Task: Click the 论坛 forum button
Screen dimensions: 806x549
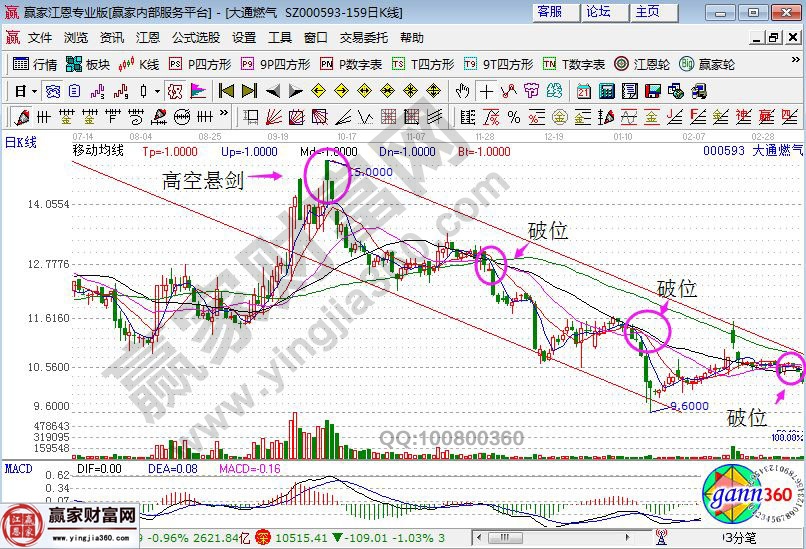Action: (x=599, y=12)
